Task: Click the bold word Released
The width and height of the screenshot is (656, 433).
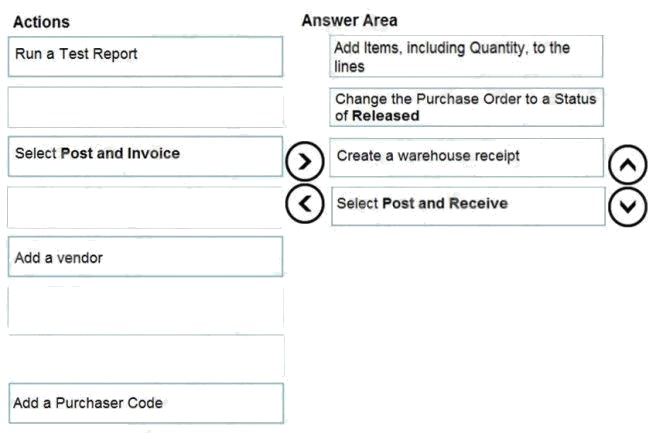Action: pyautogui.click(x=385, y=116)
